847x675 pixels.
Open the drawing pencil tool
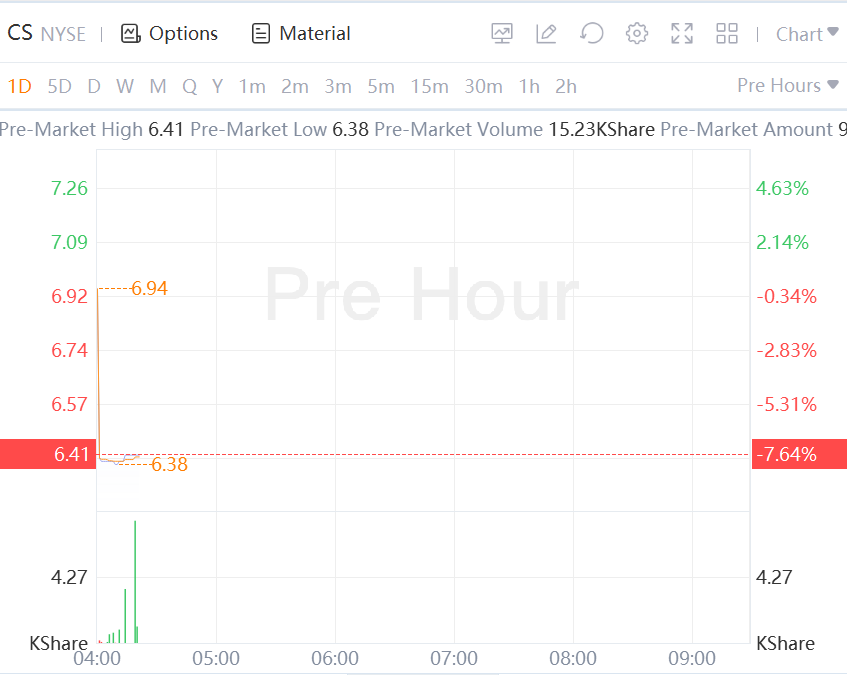pos(546,34)
